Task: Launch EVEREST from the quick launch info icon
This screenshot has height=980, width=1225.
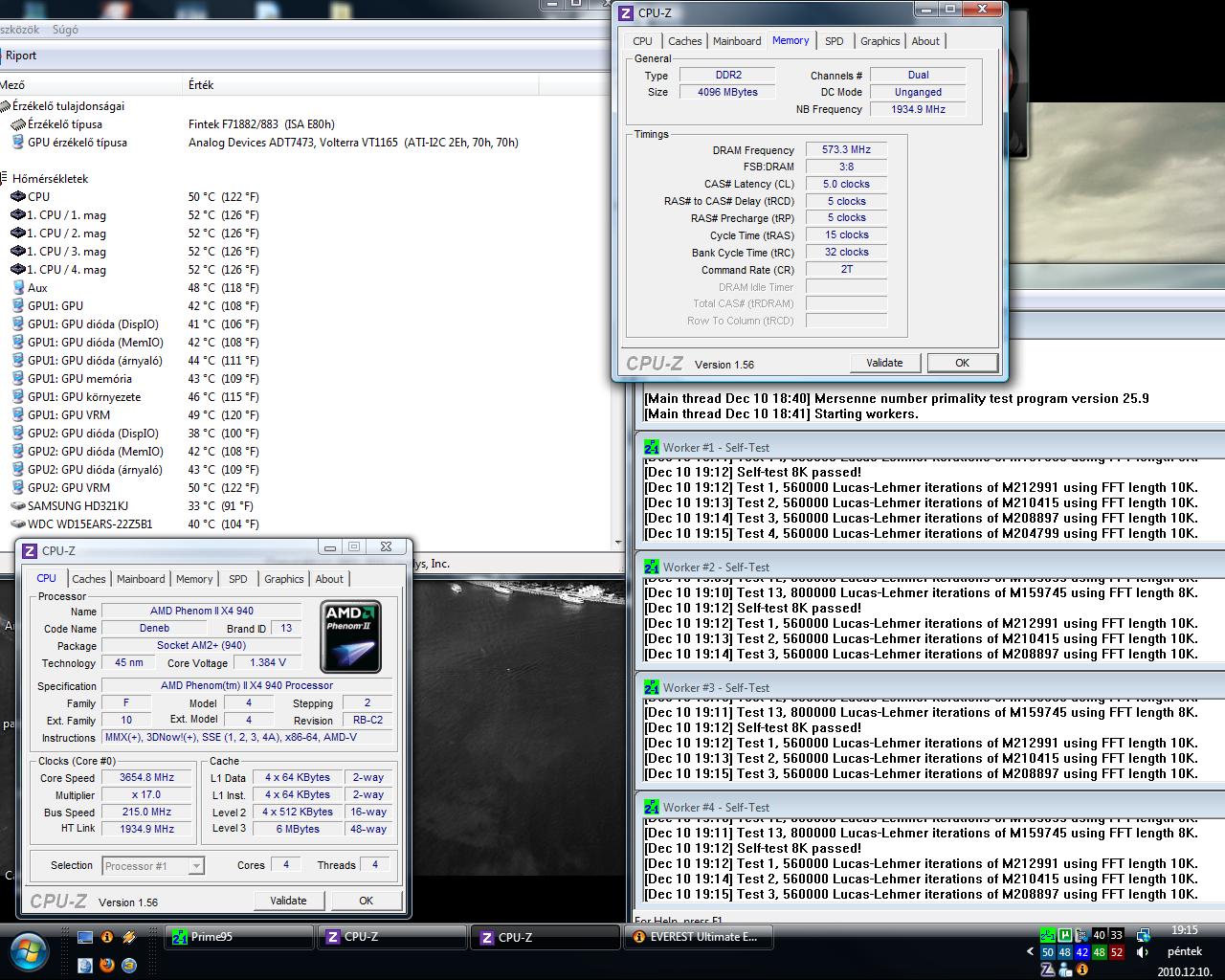Action: click(x=107, y=937)
